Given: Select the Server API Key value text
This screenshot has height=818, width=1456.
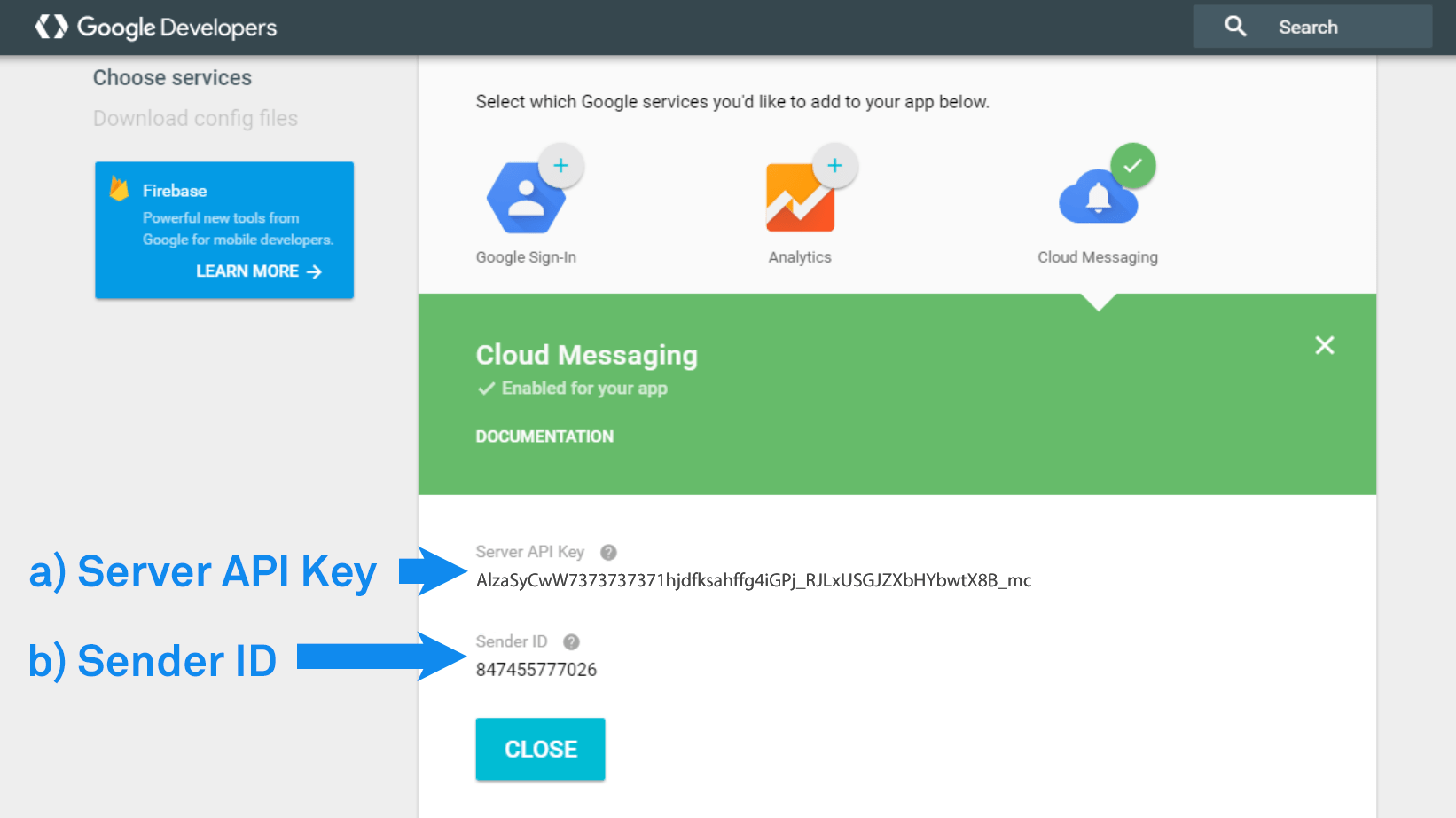Looking at the screenshot, I should point(754,580).
